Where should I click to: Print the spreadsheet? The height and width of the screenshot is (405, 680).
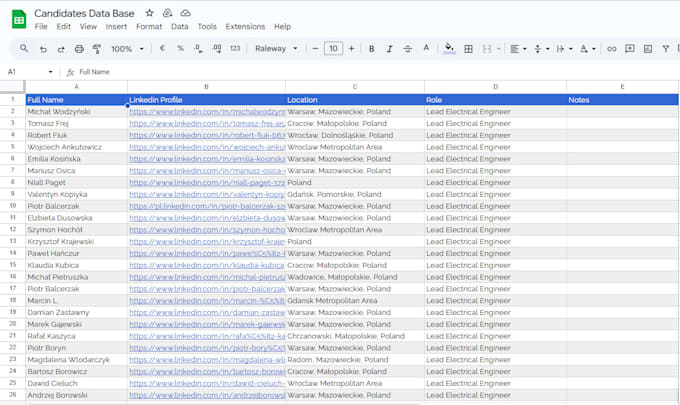pos(79,49)
